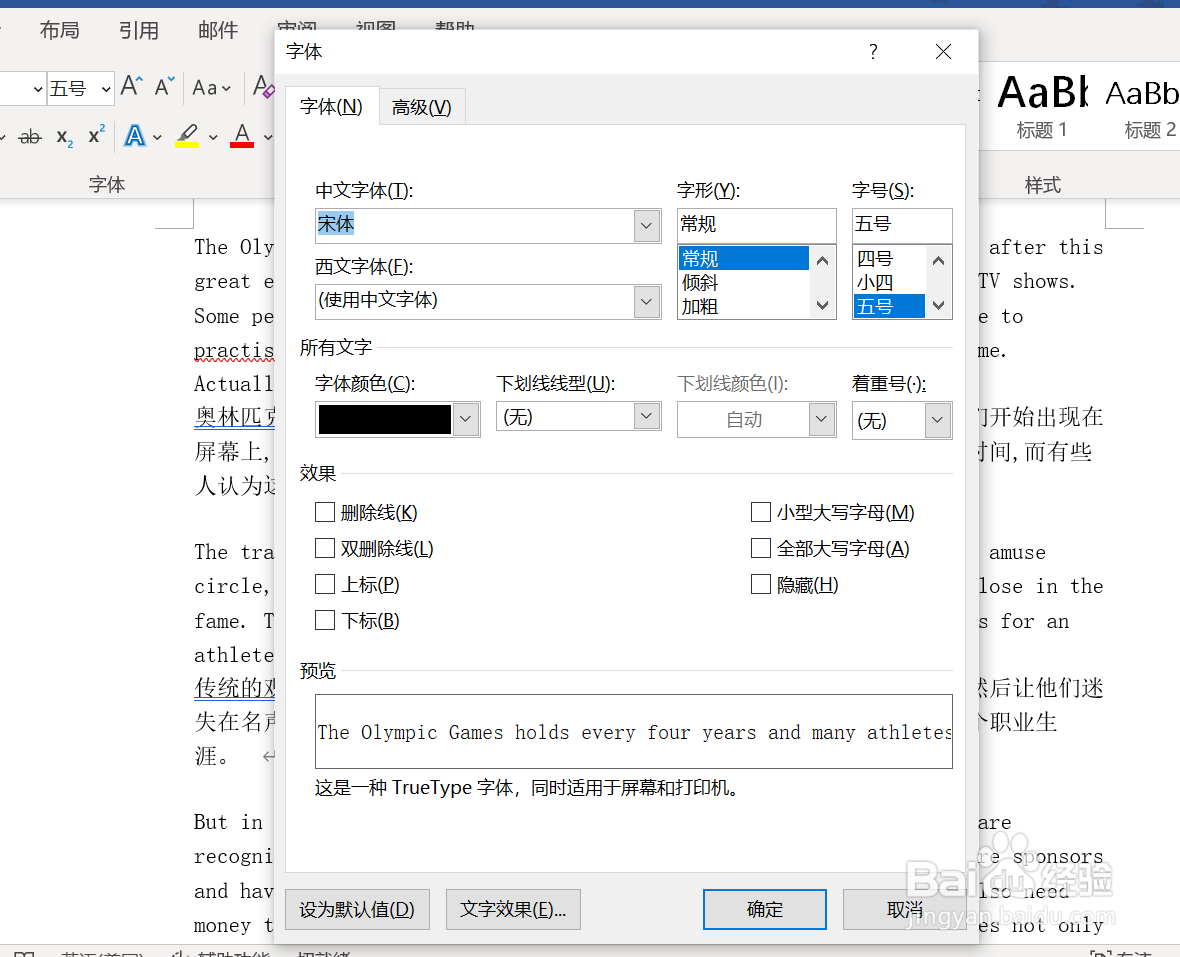Select 常规 in the 字形 list
The image size is (1180, 957).
744,258
